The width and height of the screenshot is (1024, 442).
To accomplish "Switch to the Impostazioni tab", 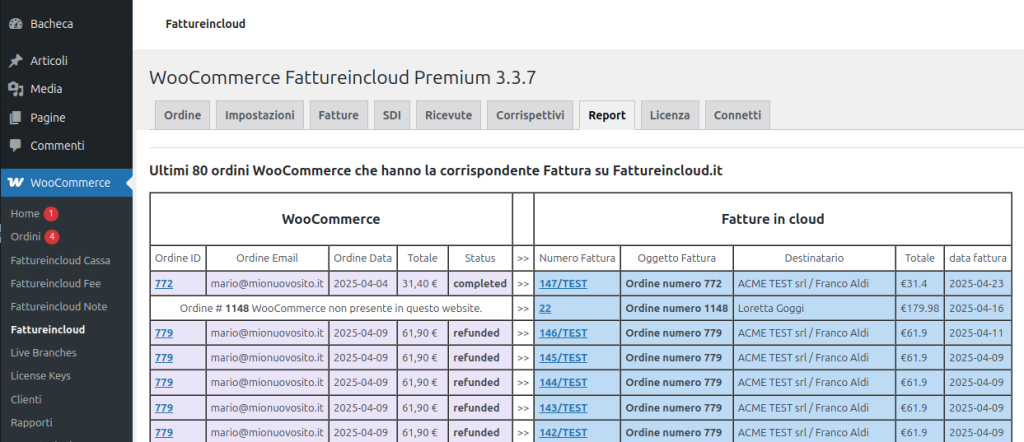I will pos(260,116).
